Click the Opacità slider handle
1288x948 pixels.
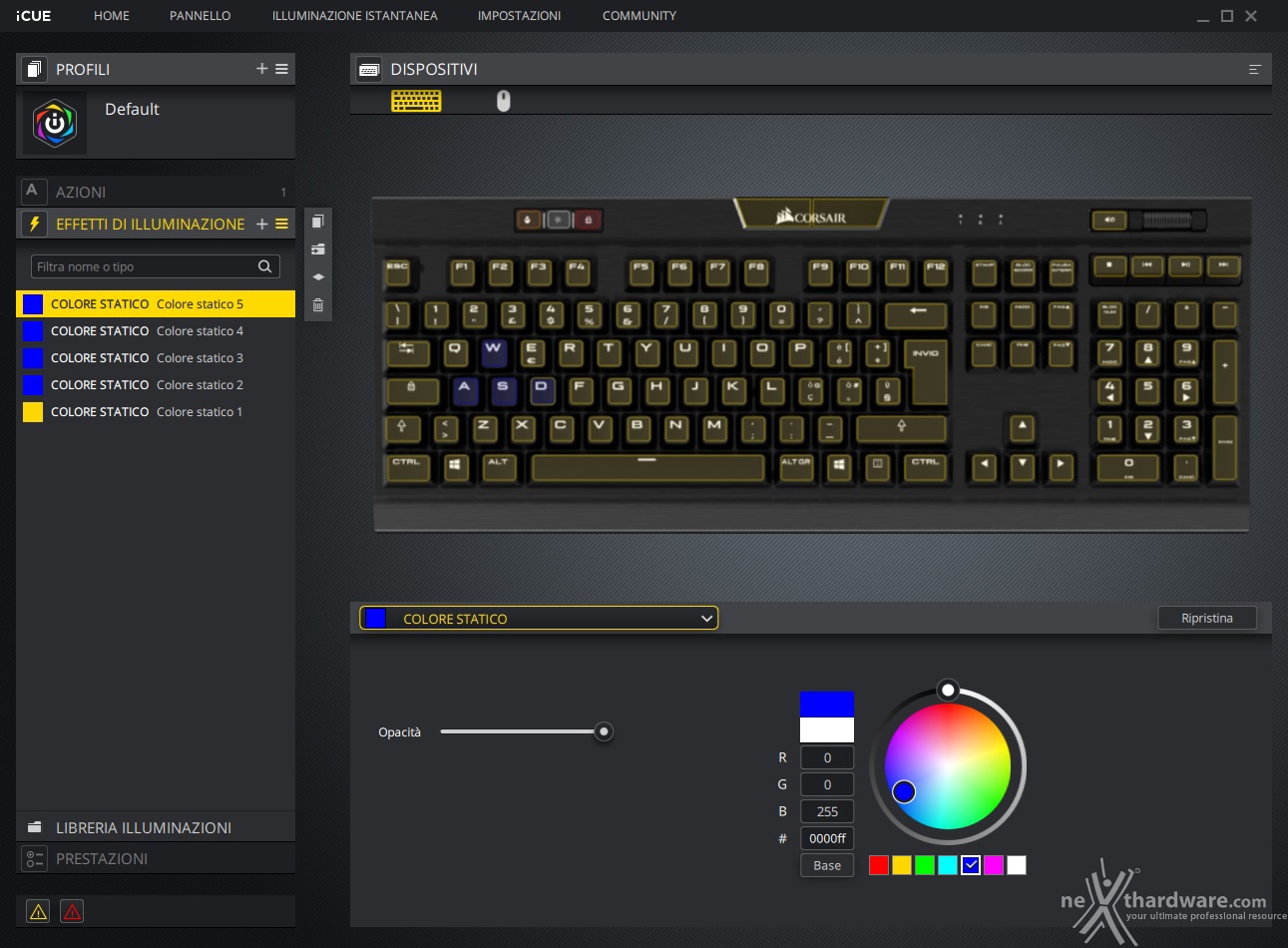[604, 731]
